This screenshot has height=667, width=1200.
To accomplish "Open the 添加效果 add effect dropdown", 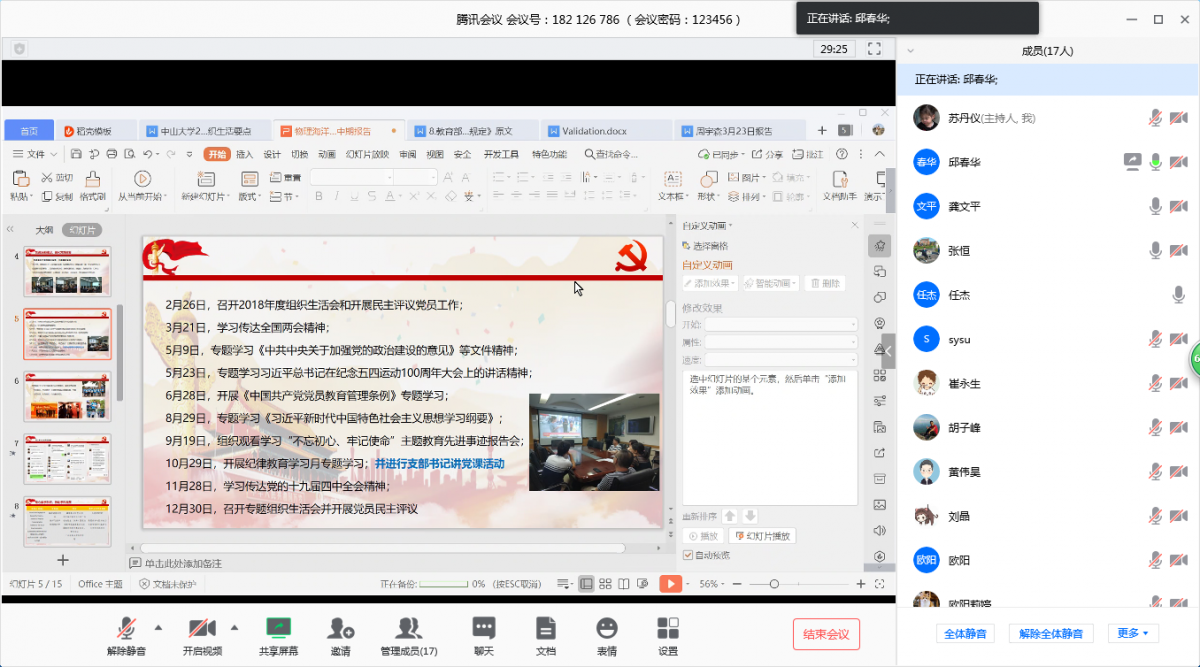I will tap(709, 283).
